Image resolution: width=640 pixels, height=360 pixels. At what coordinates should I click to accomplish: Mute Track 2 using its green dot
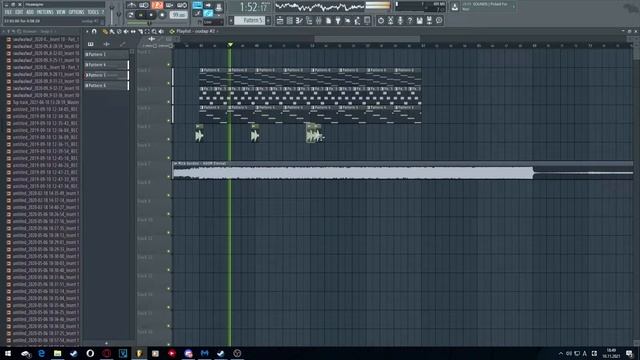[169, 83]
